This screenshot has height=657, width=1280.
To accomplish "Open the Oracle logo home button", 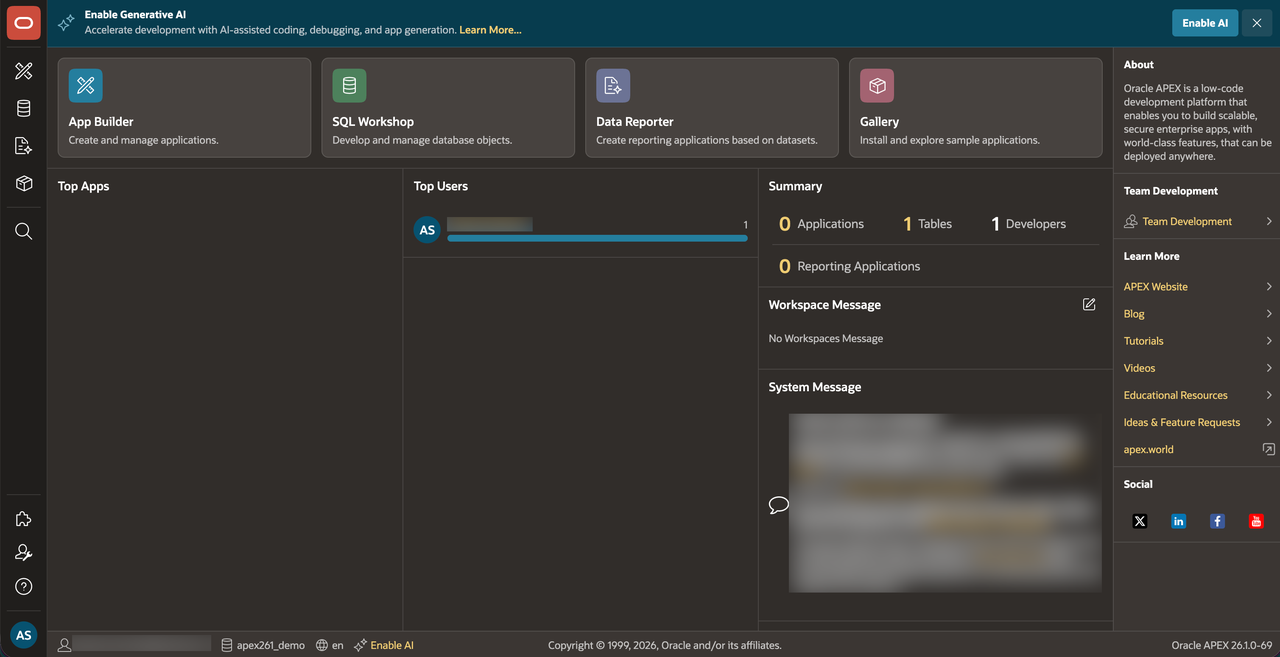I will [24, 23].
